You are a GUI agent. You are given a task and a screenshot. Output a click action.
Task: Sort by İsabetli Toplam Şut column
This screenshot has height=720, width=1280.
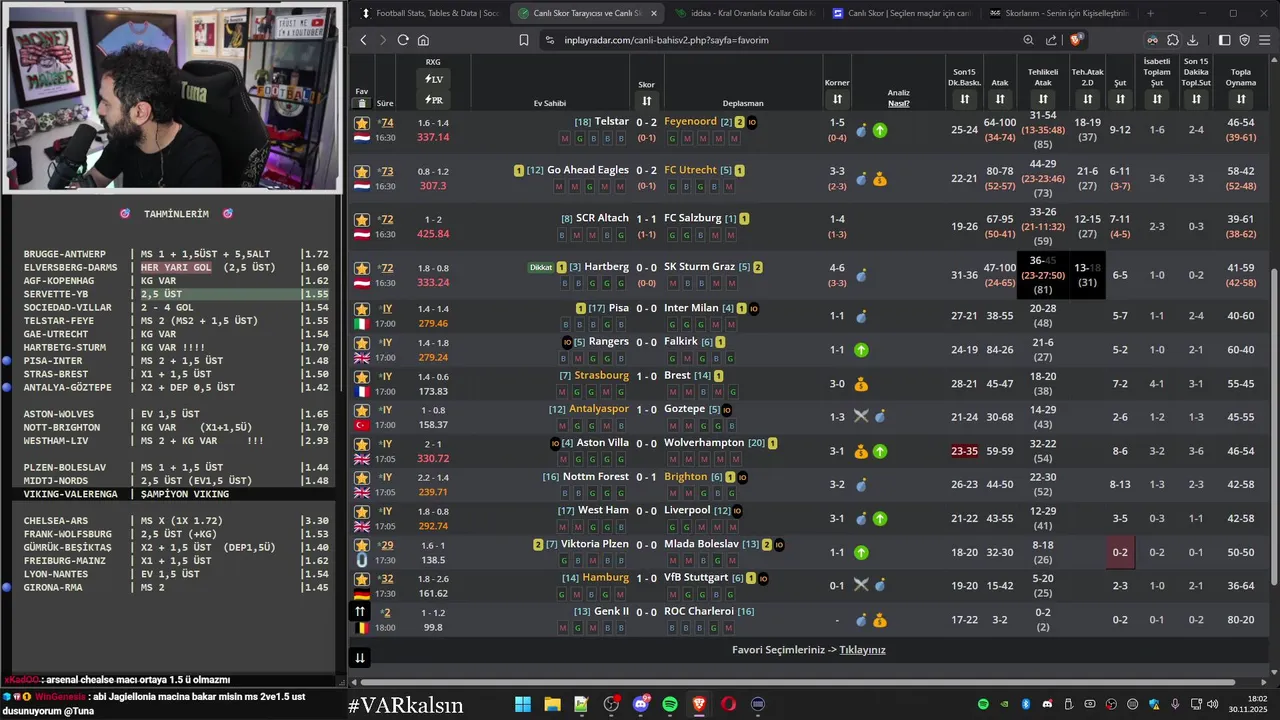(x=1157, y=99)
